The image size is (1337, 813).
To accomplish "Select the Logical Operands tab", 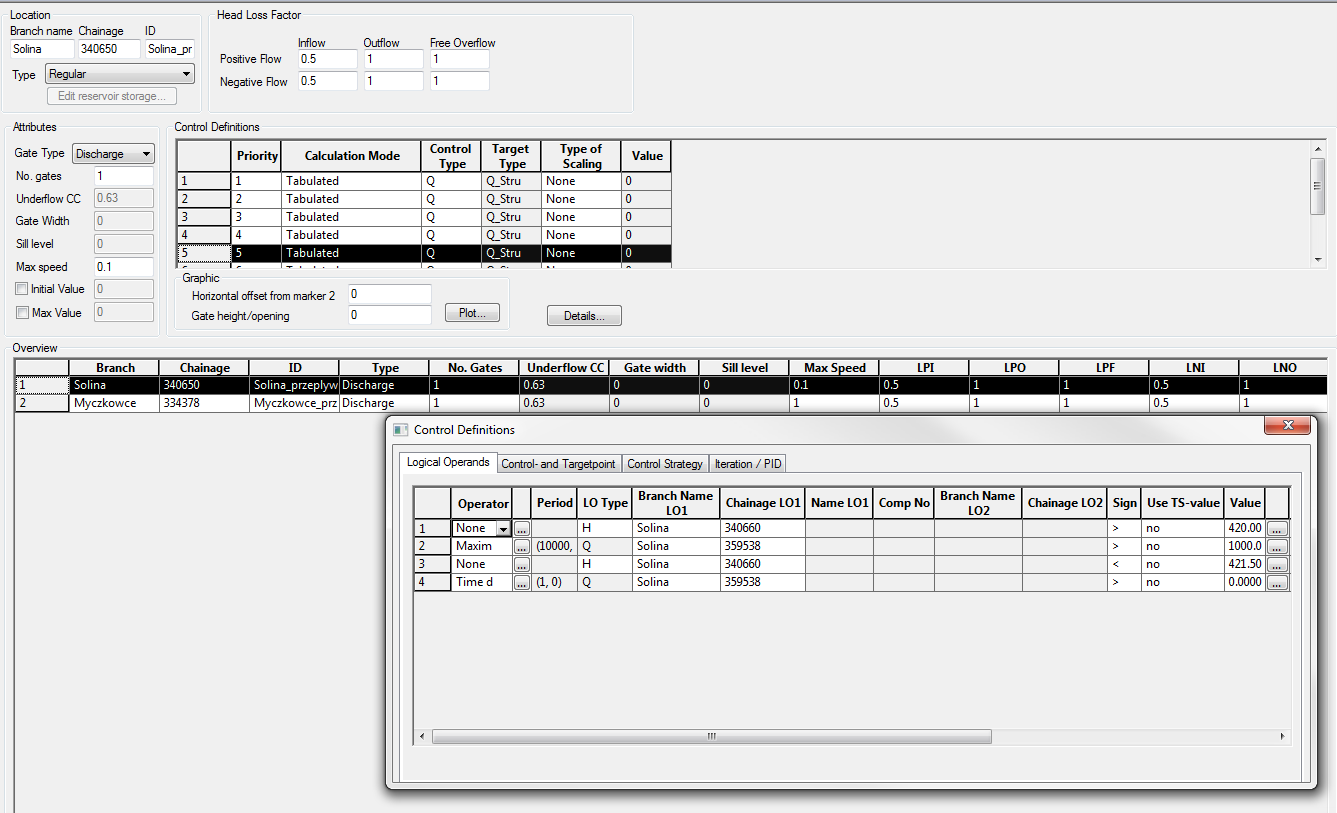I will 448,462.
